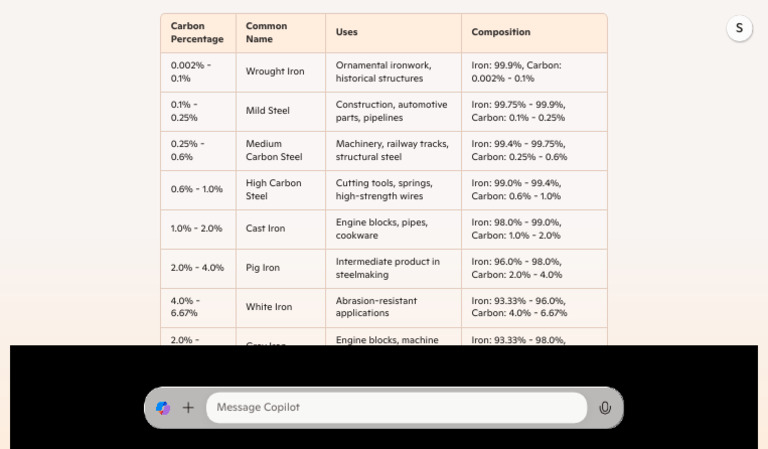Select the Mild Steel cell
The image size is (768, 449).
[268, 111]
